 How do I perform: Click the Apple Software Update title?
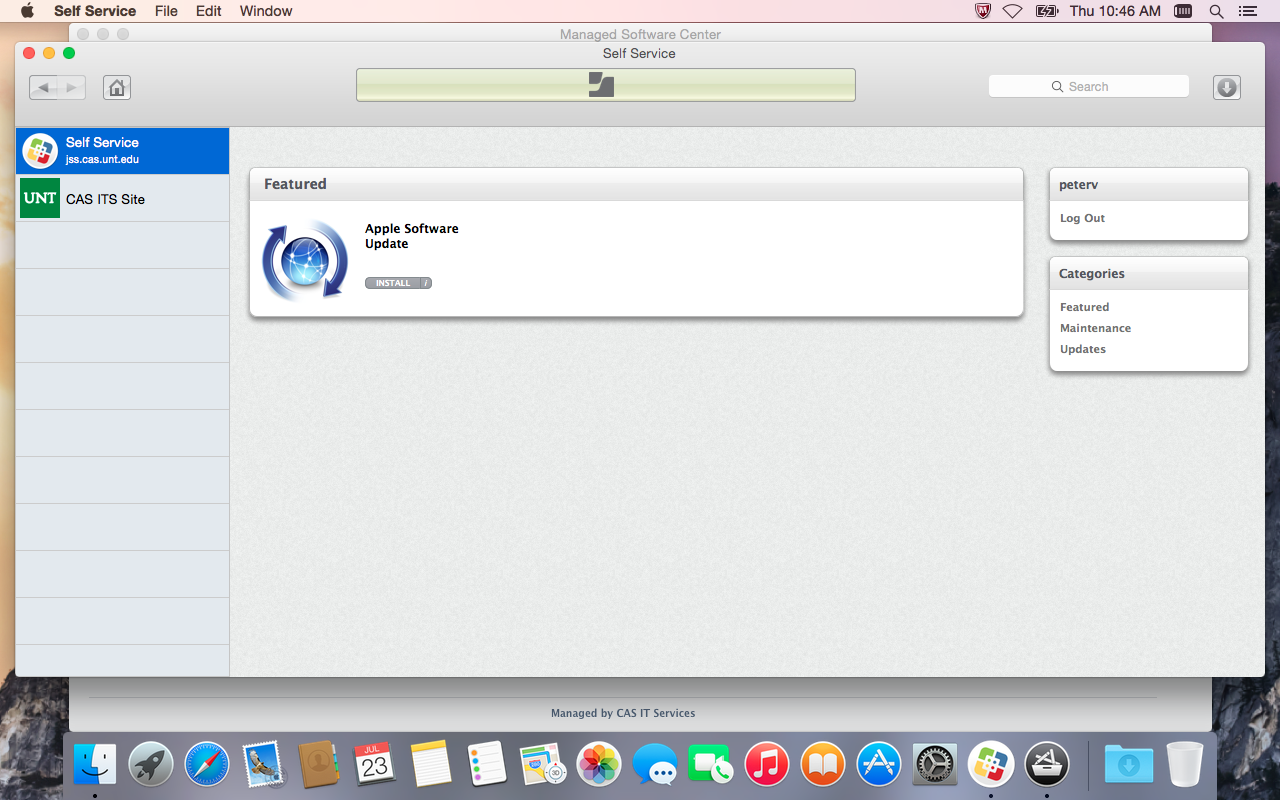[412, 236]
